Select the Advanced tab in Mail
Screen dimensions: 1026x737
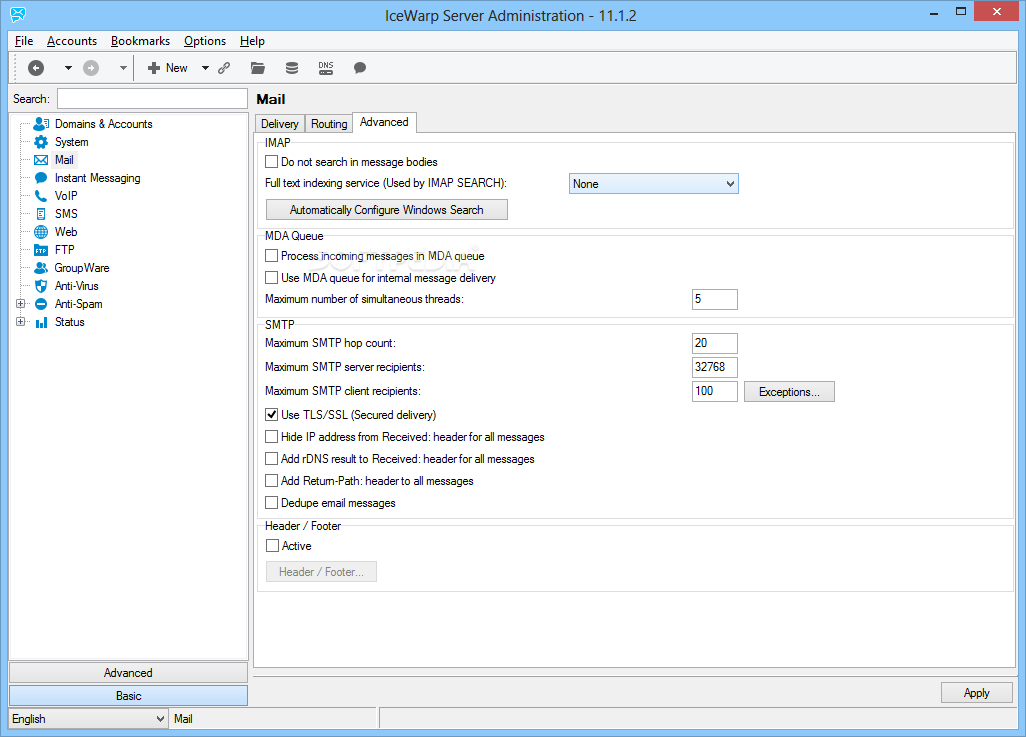click(x=384, y=122)
